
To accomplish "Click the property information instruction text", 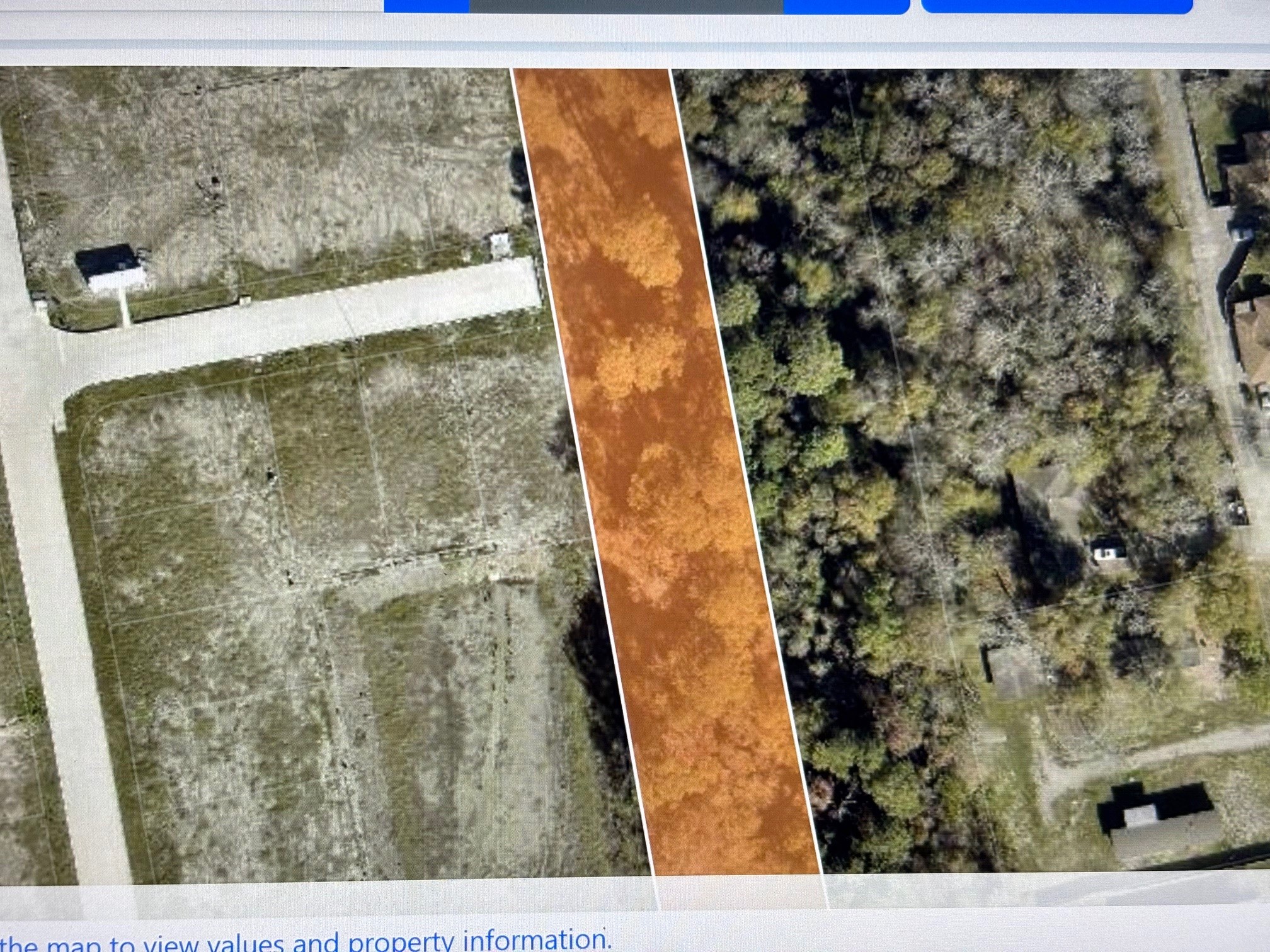I will [309, 941].
